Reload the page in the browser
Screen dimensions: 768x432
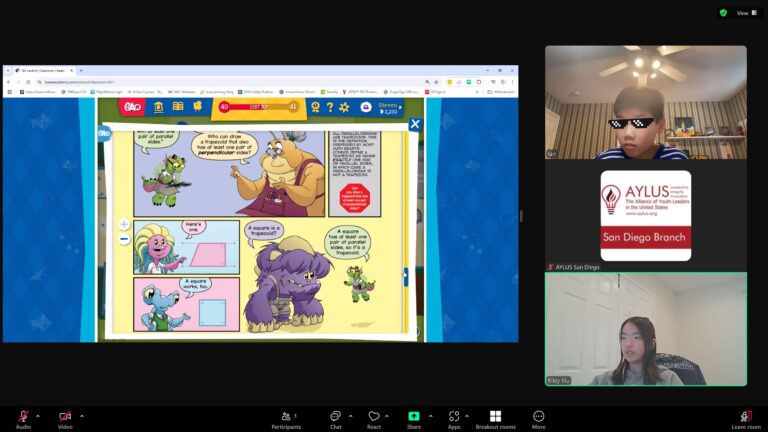click(x=28, y=82)
